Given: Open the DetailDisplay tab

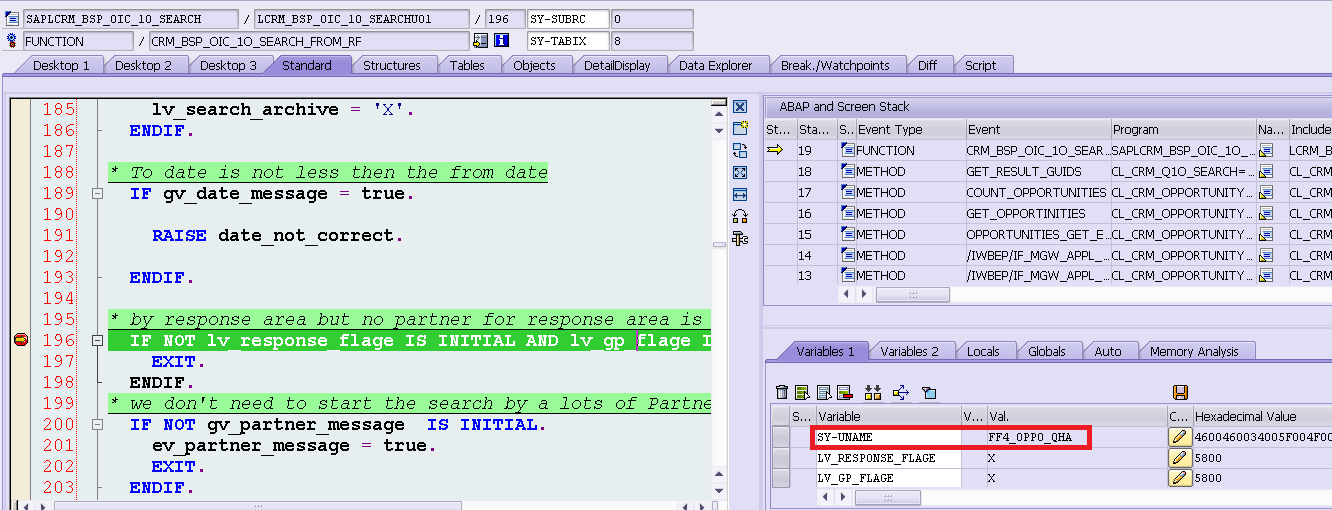Looking at the screenshot, I should pyautogui.click(x=617, y=65).
